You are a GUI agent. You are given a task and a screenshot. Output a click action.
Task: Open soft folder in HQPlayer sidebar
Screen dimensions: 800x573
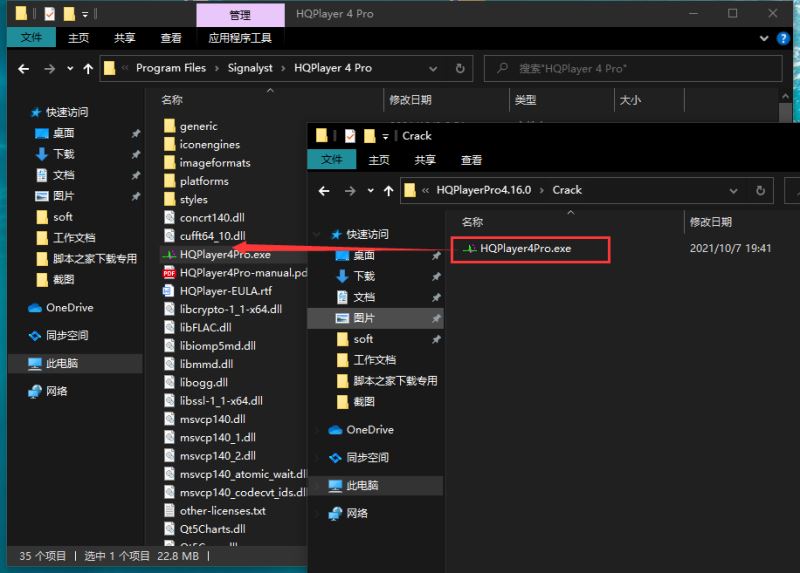point(55,217)
